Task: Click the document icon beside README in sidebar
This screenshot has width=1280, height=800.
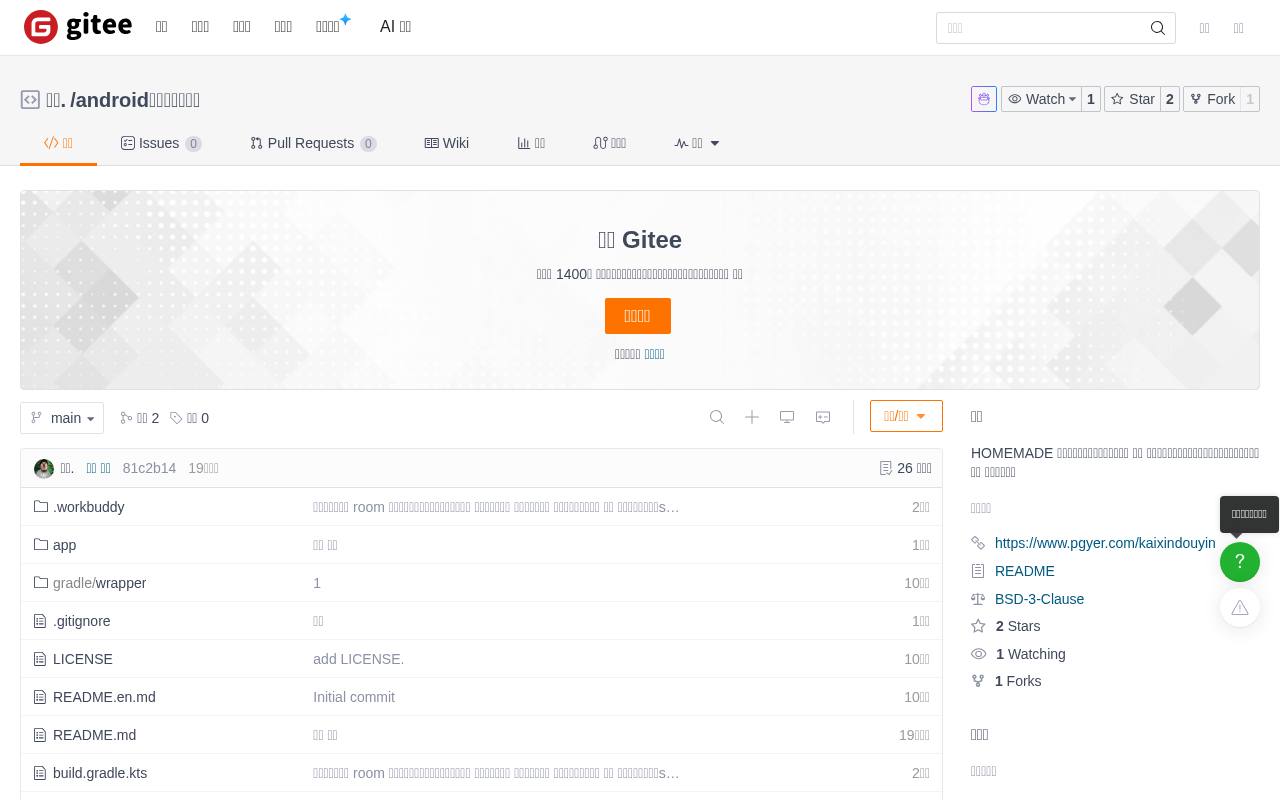Action: [978, 571]
